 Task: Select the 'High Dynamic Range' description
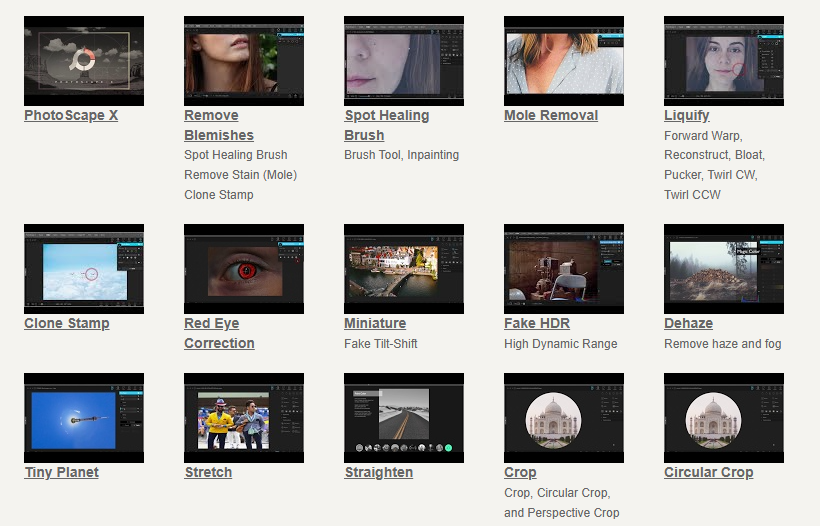coord(561,344)
